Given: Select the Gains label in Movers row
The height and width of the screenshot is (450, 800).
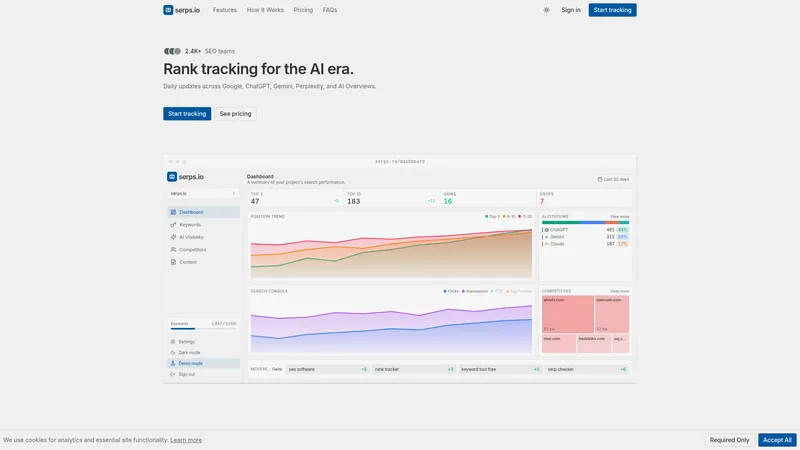Looking at the screenshot, I should click(x=277, y=369).
